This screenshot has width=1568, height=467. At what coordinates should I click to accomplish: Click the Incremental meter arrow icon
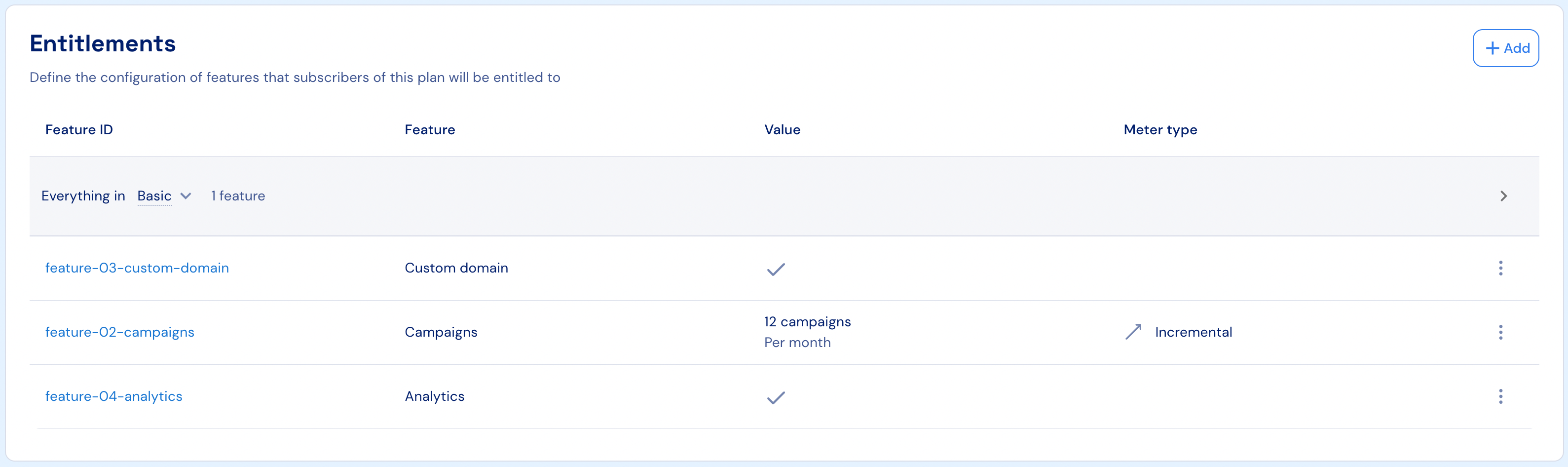click(x=1133, y=332)
